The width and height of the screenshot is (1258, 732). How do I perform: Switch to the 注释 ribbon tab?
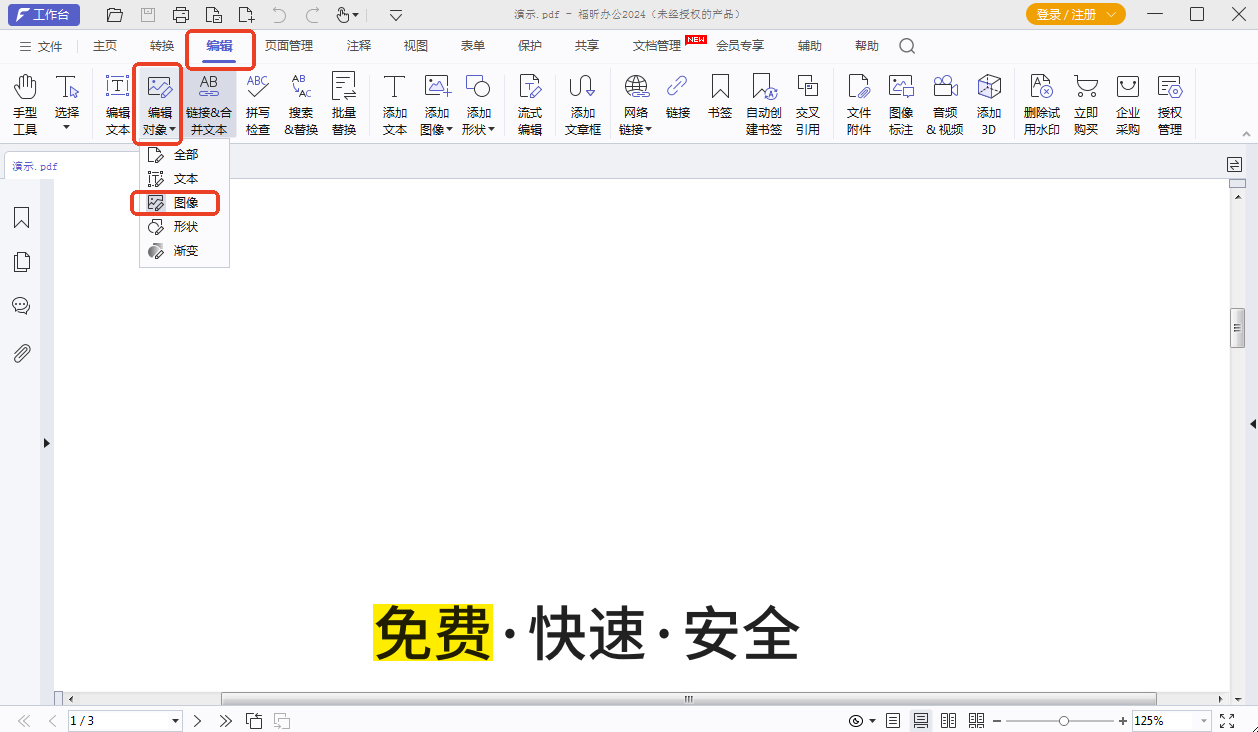[x=357, y=46]
